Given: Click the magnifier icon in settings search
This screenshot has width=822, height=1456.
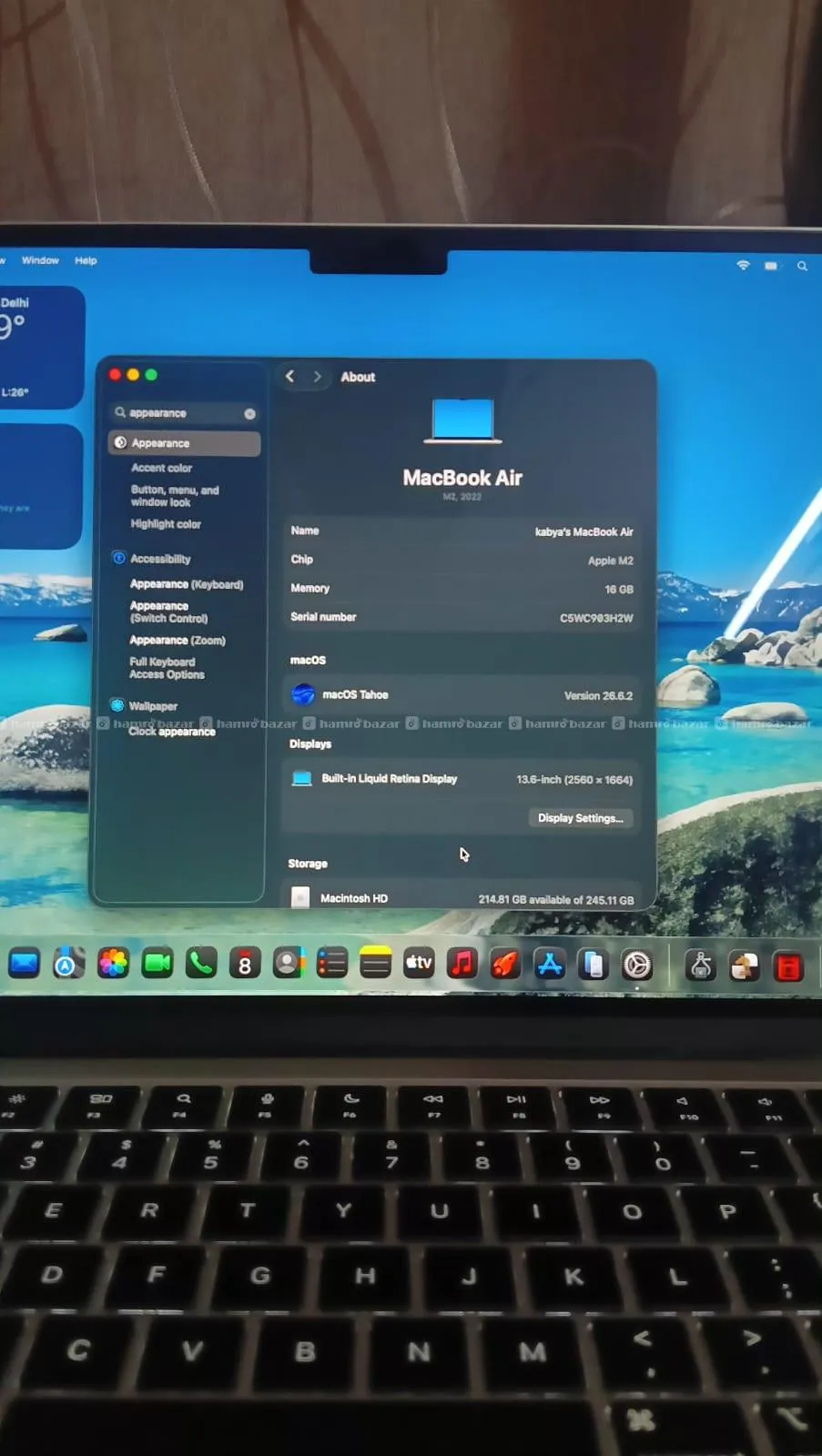Looking at the screenshot, I should (x=120, y=412).
